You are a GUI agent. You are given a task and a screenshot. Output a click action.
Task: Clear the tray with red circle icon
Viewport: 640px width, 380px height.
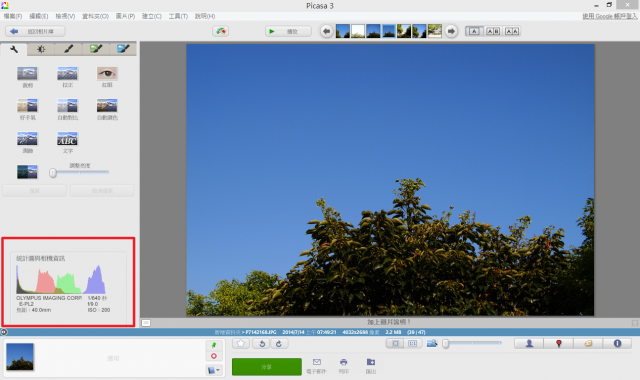pyautogui.click(x=213, y=356)
